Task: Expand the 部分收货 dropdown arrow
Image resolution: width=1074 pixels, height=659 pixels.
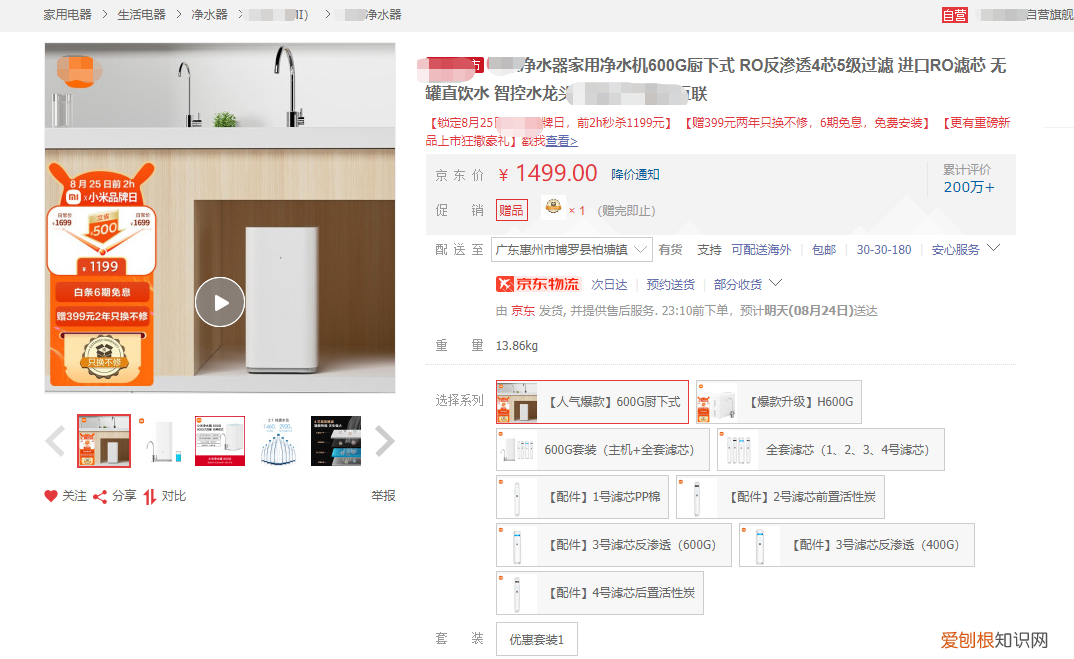Action: (x=775, y=284)
